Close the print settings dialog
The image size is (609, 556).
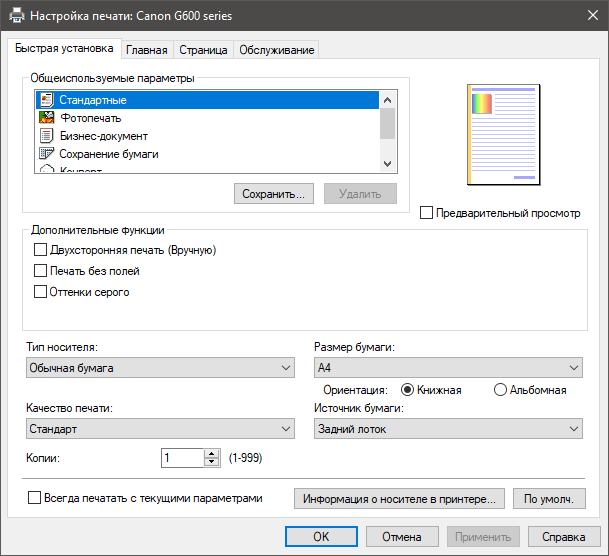[x=593, y=16]
